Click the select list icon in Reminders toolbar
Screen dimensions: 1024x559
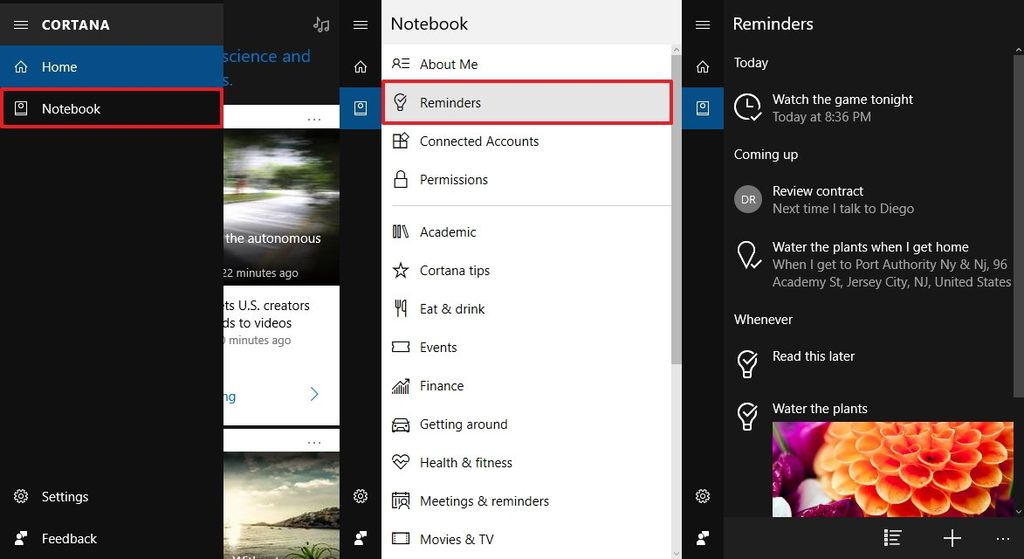893,537
